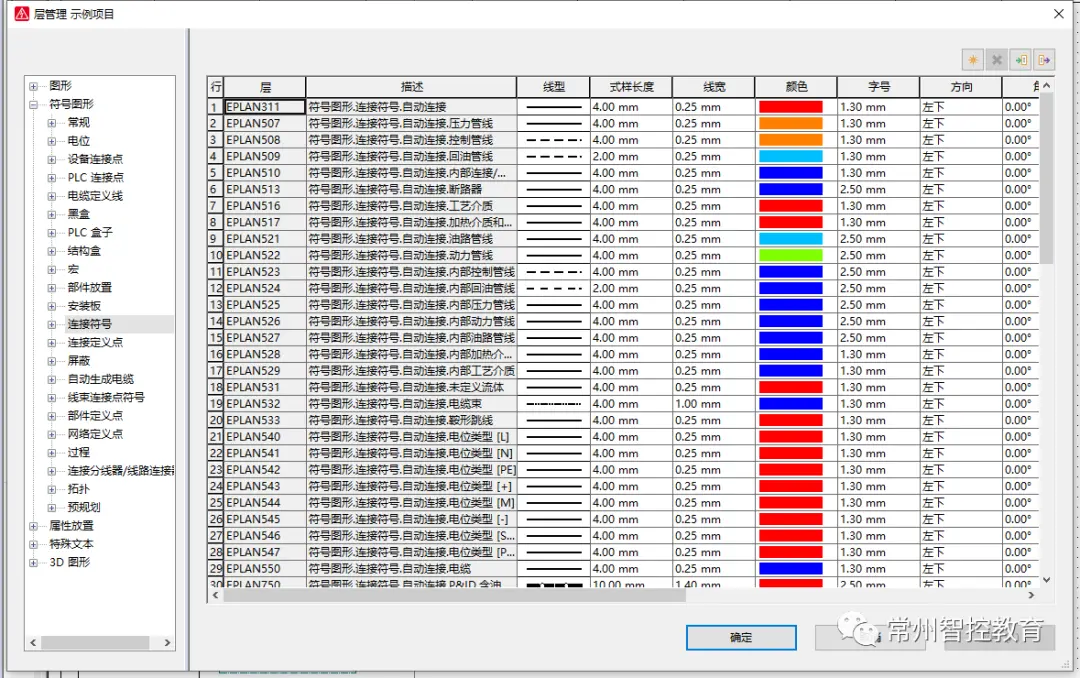1080x678 pixels.
Task: Click the 字号 column header
Action: (x=878, y=87)
